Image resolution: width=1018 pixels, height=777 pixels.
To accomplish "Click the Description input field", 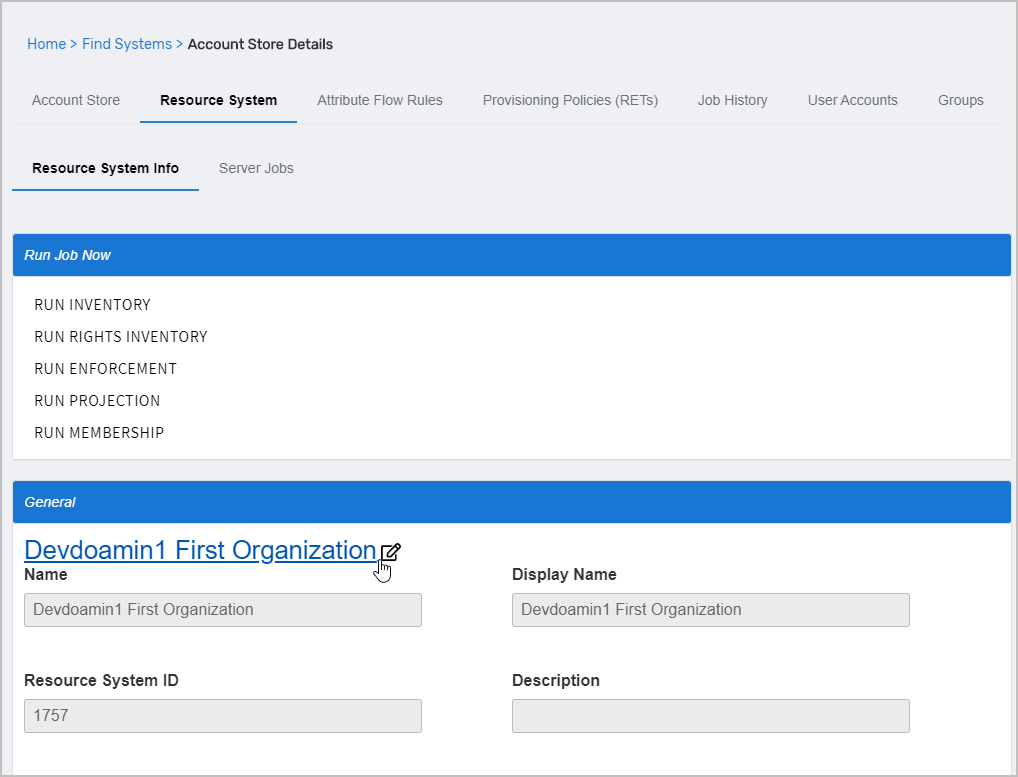I will coord(710,716).
